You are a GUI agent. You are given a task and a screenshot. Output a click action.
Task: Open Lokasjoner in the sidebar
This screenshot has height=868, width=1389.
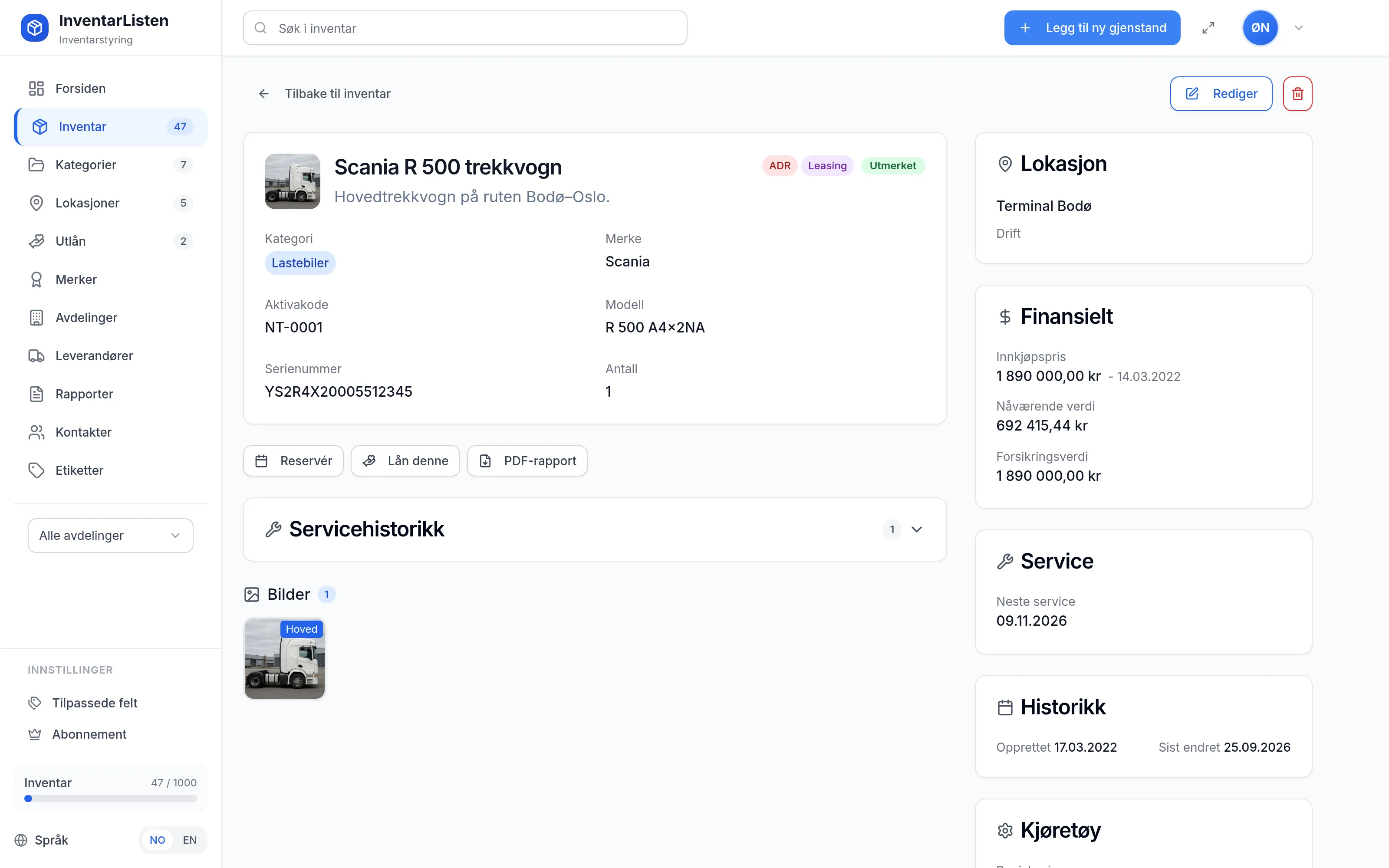click(110, 203)
